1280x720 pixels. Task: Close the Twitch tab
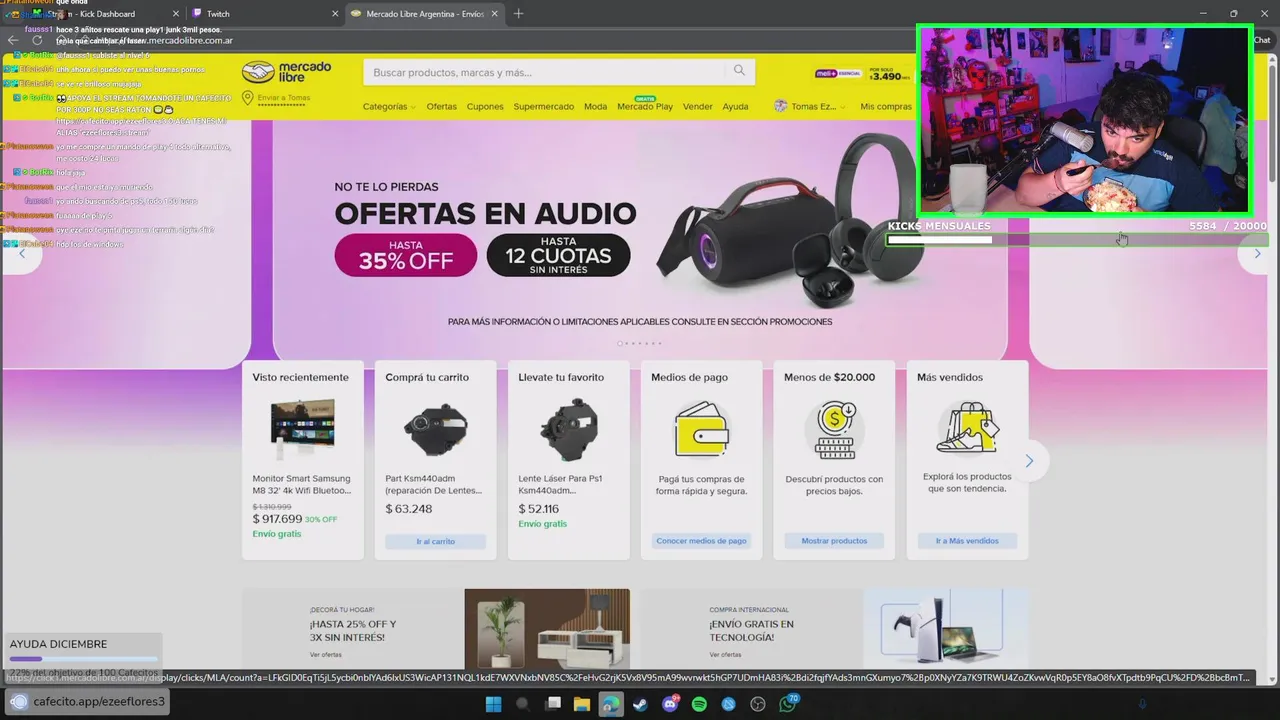(x=335, y=14)
